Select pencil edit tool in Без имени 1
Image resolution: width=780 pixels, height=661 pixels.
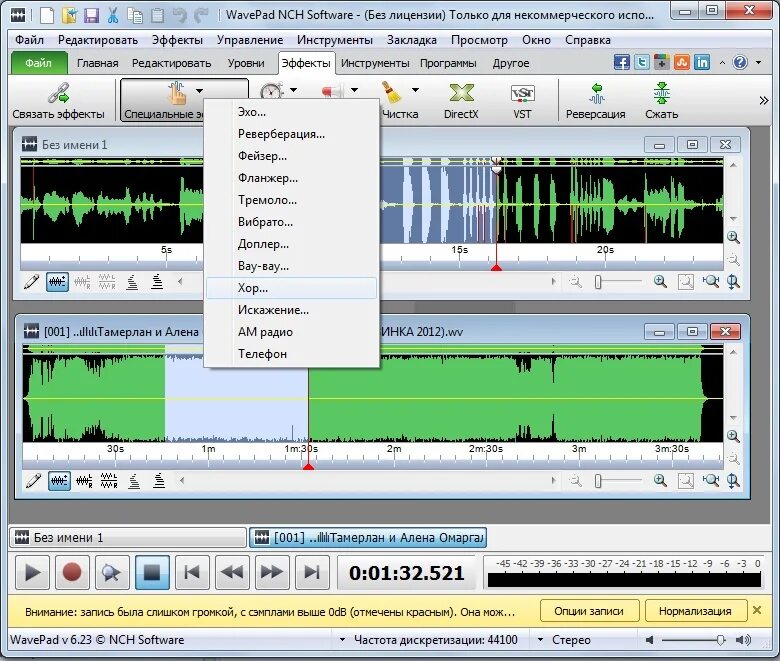(31, 282)
